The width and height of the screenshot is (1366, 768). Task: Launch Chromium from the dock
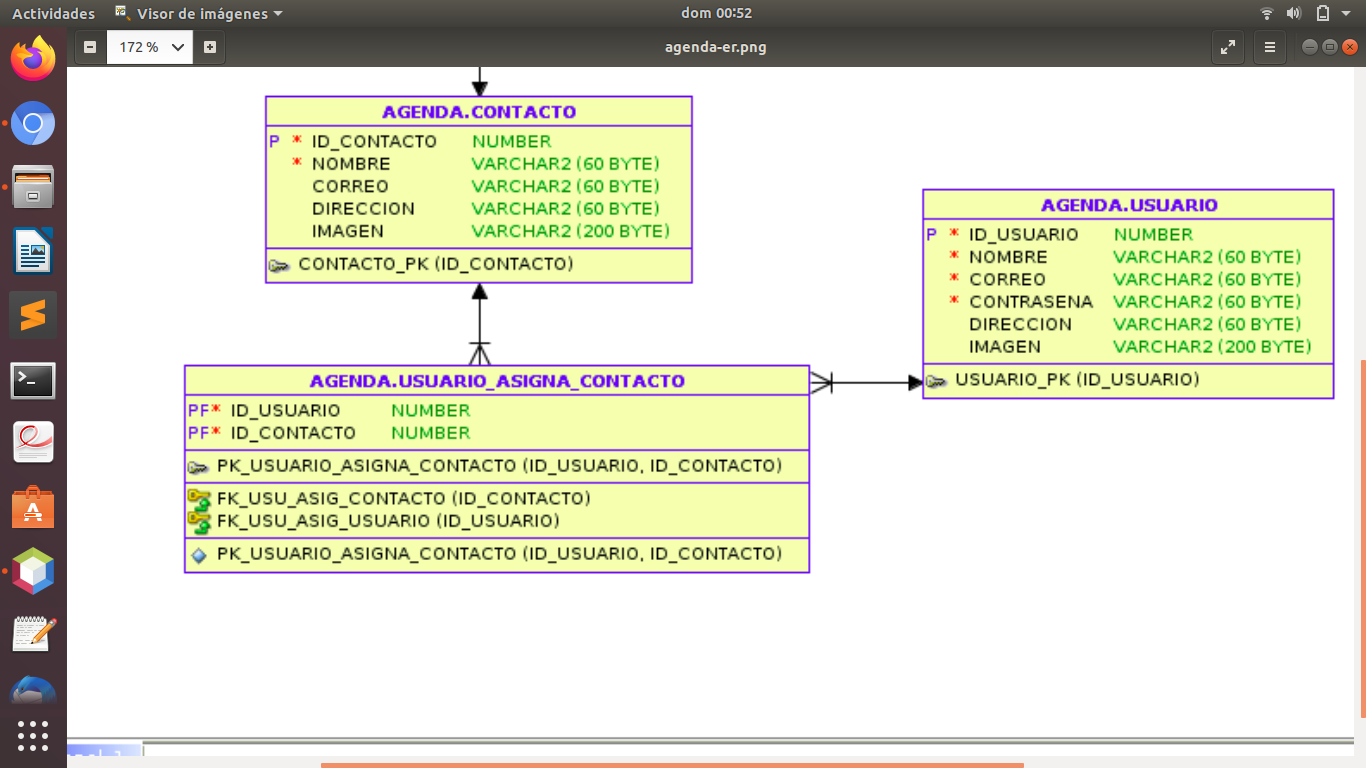33,123
